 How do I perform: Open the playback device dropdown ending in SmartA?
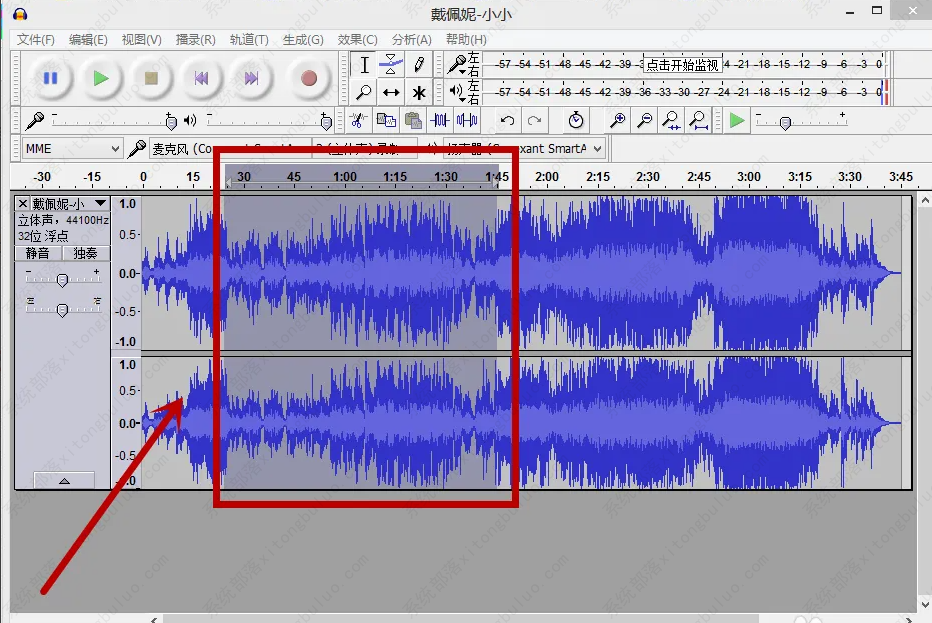click(x=524, y=149)
